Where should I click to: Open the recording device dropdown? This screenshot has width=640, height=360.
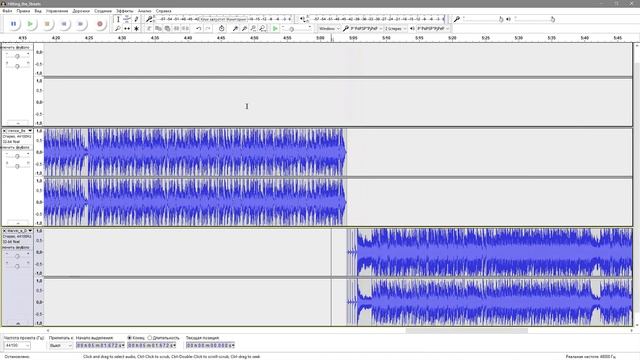pyautogui.click(x=366, y=29)
